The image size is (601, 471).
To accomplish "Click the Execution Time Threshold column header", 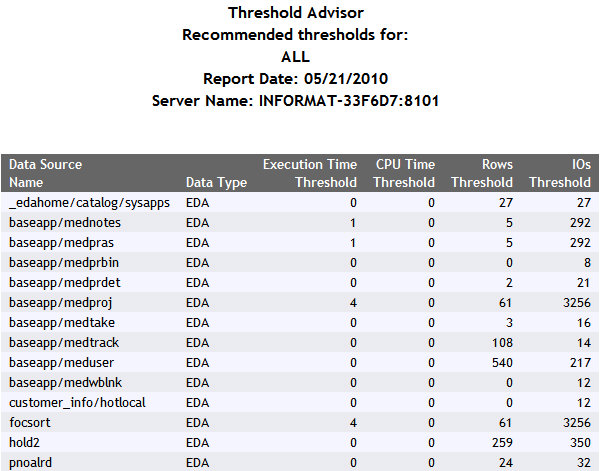I will tap(309, 173).
